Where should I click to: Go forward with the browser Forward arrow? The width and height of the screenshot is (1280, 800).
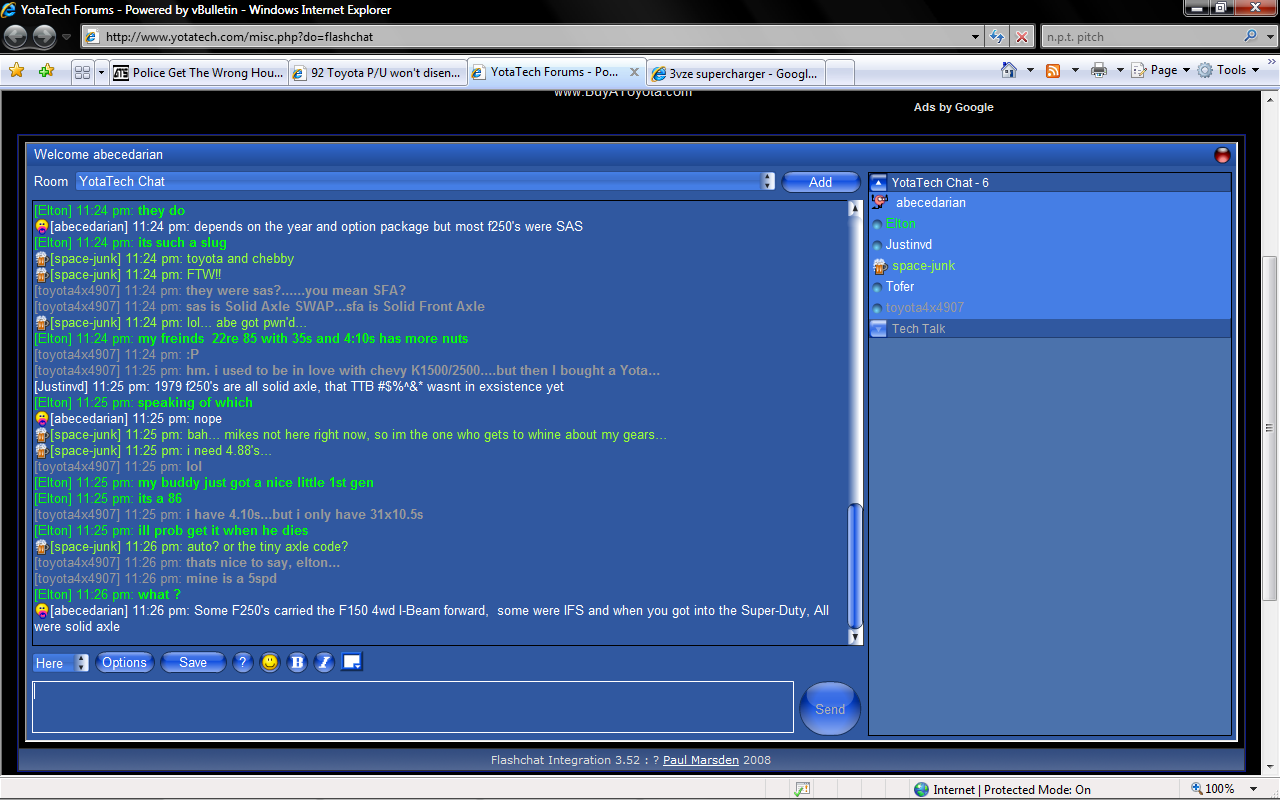point(45,37)
